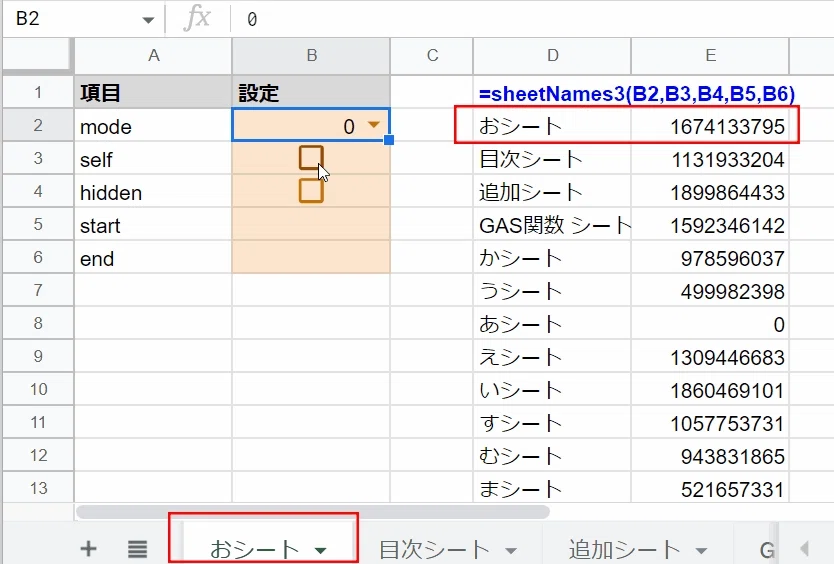Open the おシート tab menu arrow
Screen dimensions: 834x564
320,550
